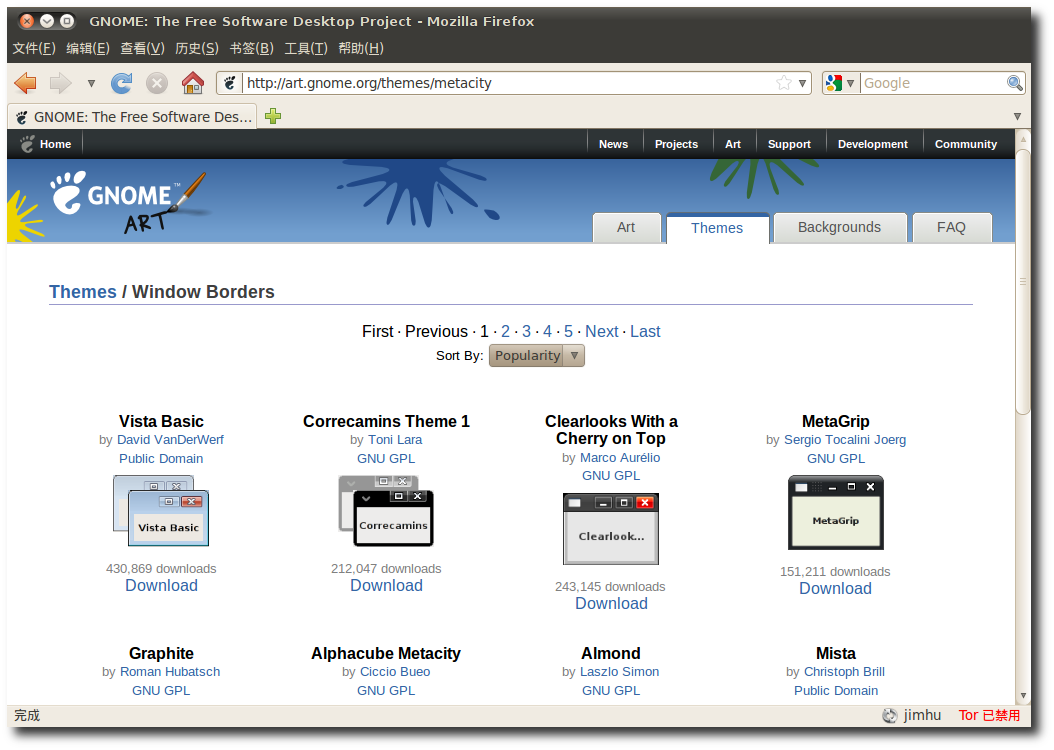Click the Next pagination link
Image resolution: width=1054 pixels, height=750 pixels.
pos(602,331)
